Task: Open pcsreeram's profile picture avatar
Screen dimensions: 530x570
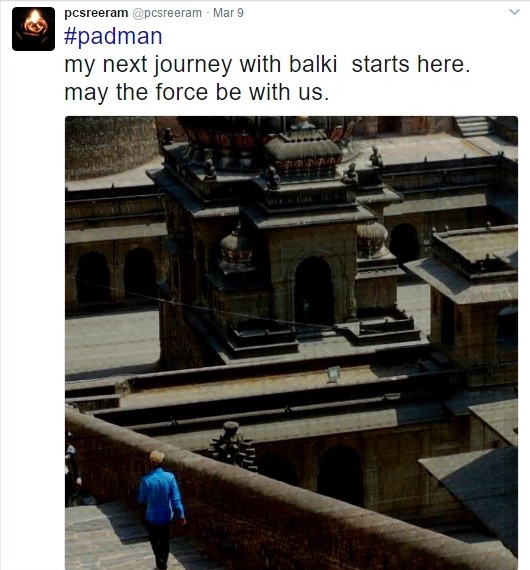Action: pos(33,29)
